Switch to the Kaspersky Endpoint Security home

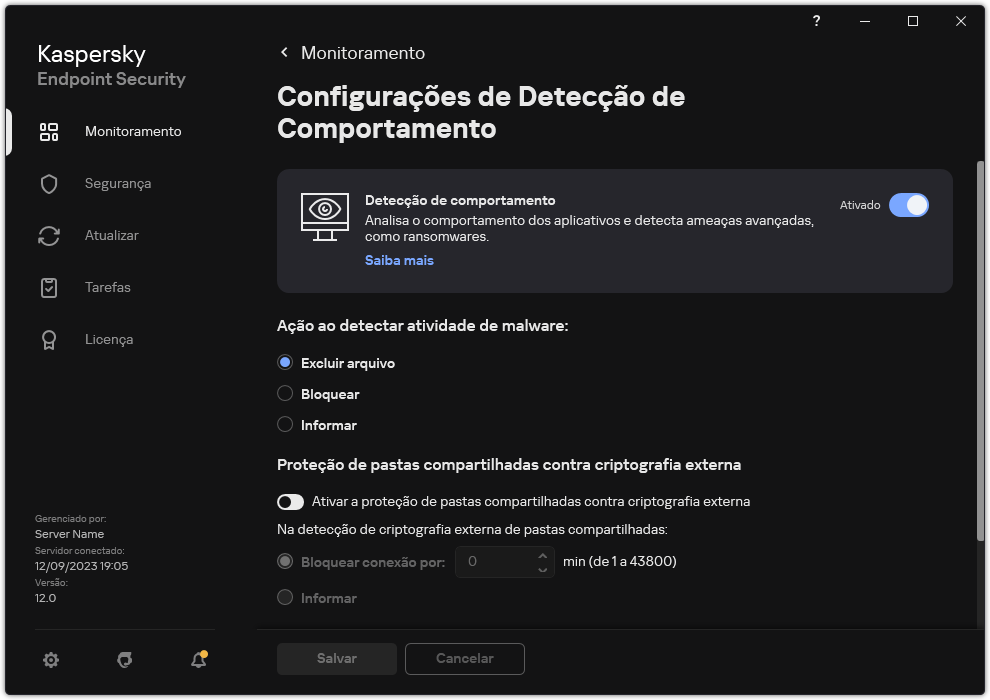click(111, 65)
